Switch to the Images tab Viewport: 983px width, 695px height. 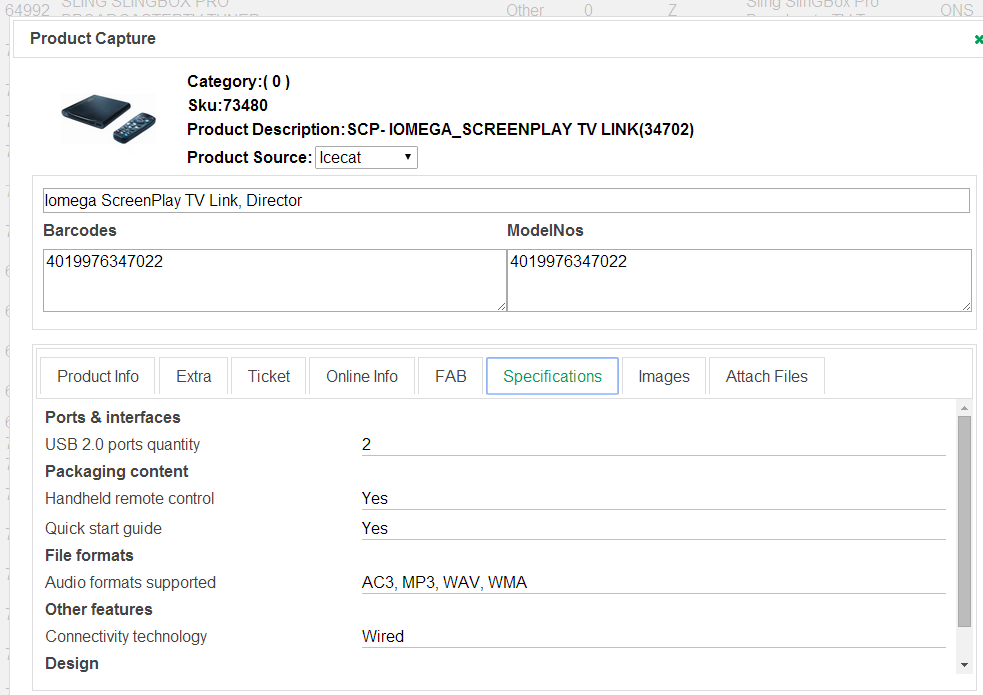click(x=664, y=376)
